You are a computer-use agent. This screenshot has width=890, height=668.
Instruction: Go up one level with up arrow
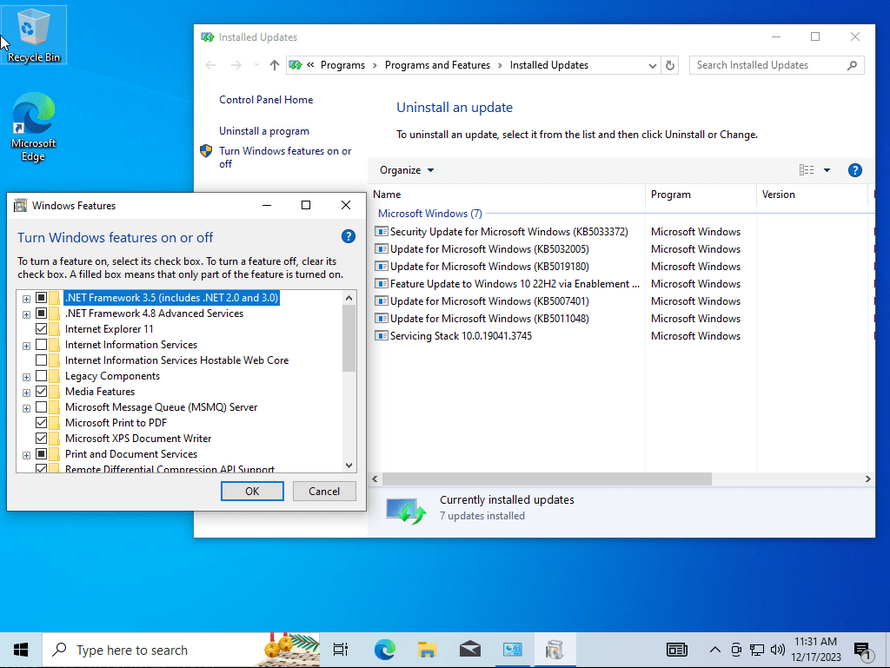(274, 65)
